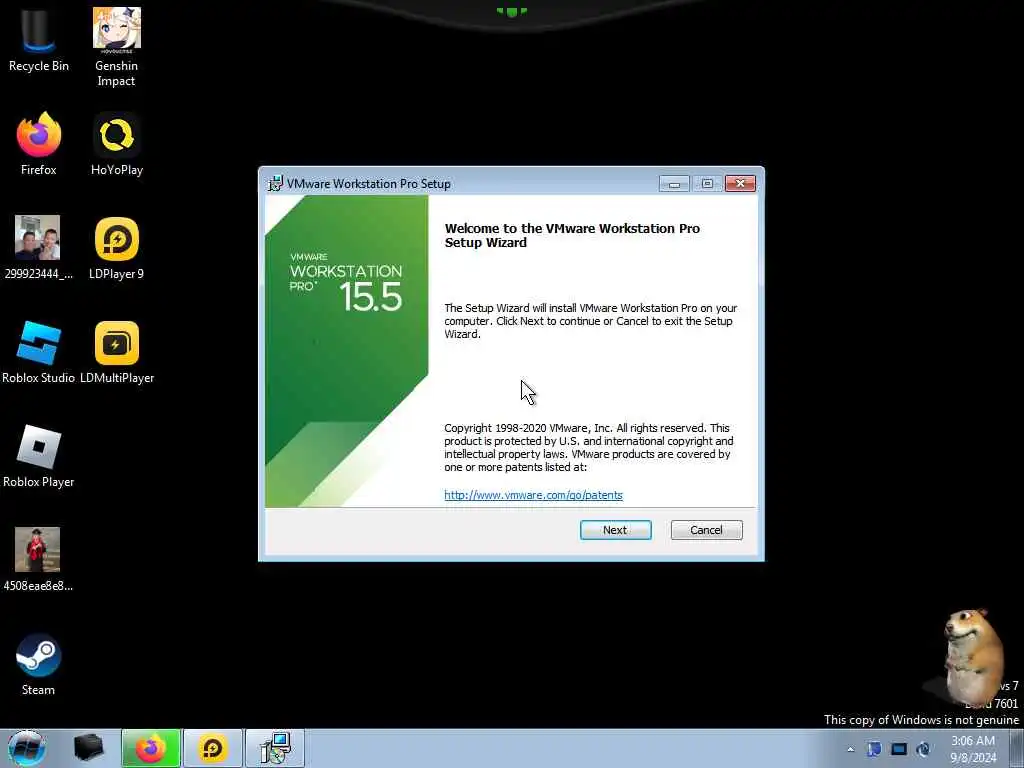Select the LDMultiPlayer desktop icon

pos(117,352)
